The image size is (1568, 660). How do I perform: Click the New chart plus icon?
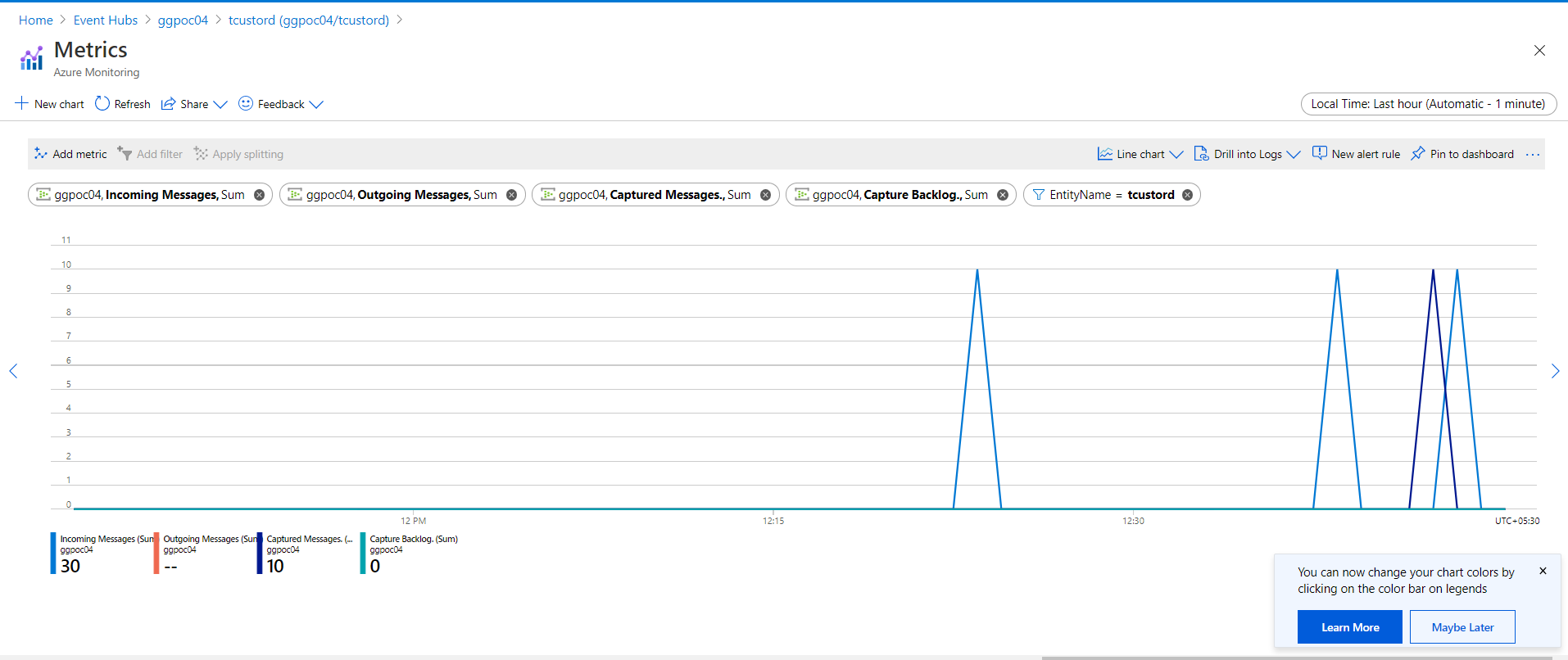click(x=21, y=103)
